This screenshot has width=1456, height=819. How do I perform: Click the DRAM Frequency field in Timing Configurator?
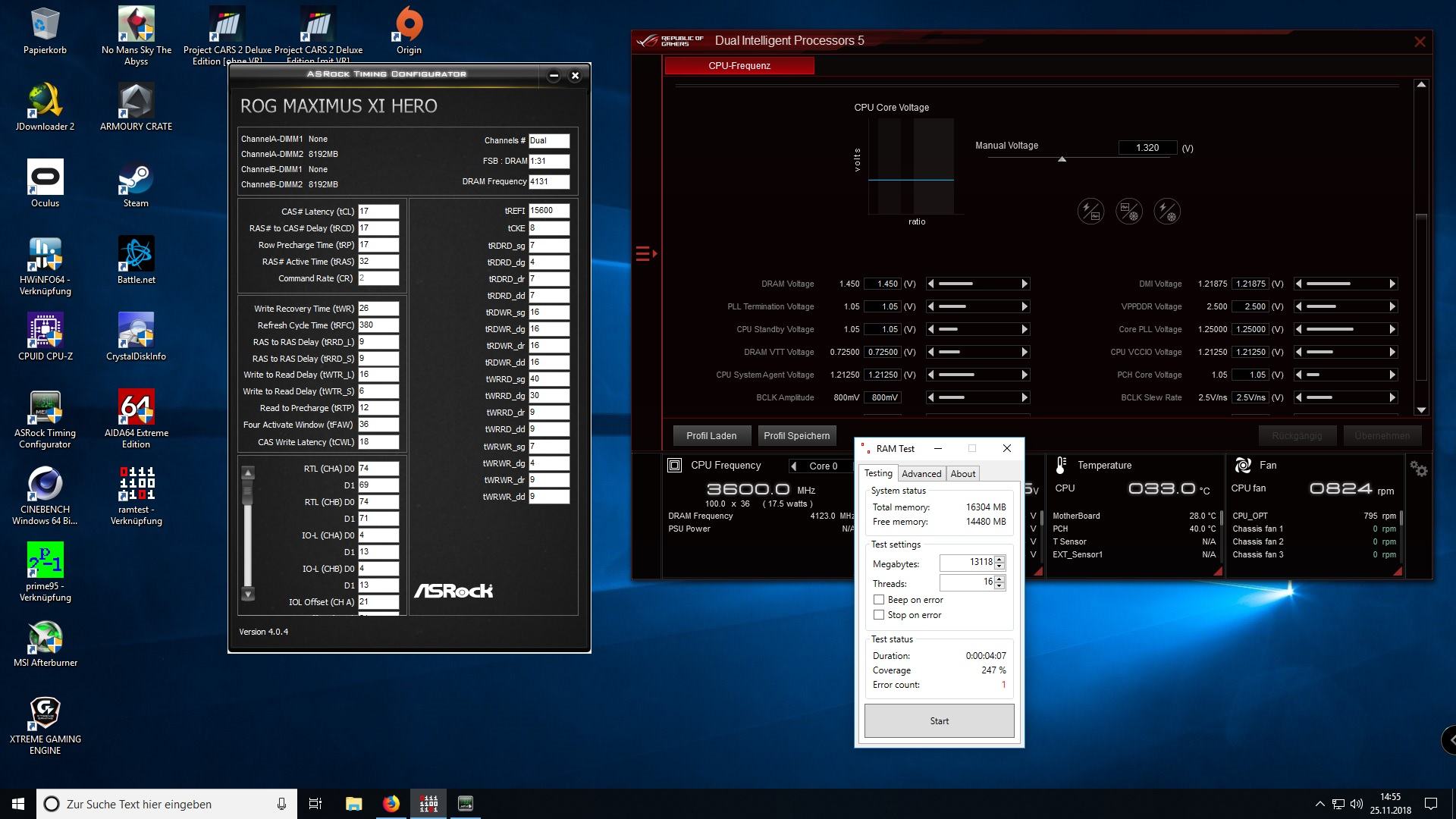coord(549,181)
